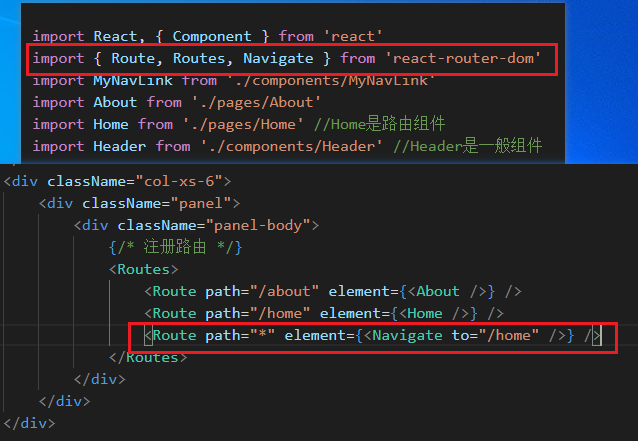Click 'React' in the first import line

click(115, 37)
